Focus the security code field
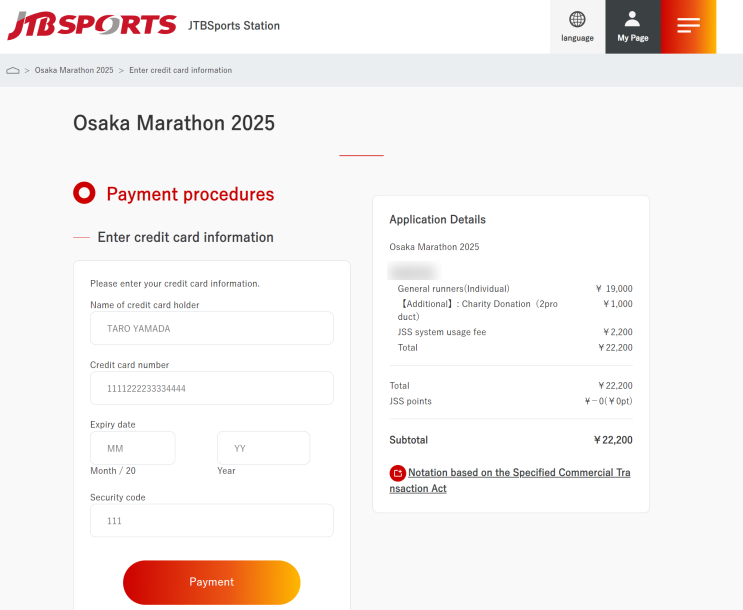Screen dimensions: 743x610 [211, 521]
